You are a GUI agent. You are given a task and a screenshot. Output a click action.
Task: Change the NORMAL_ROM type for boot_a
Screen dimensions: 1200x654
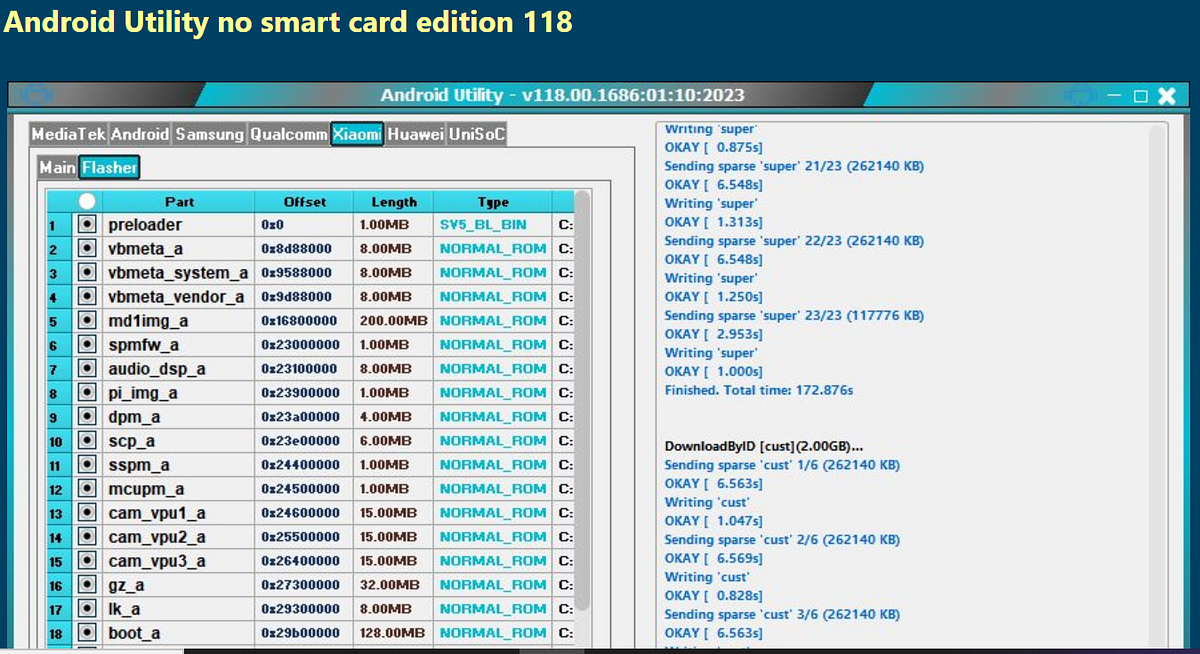click(x=492, y=632)
